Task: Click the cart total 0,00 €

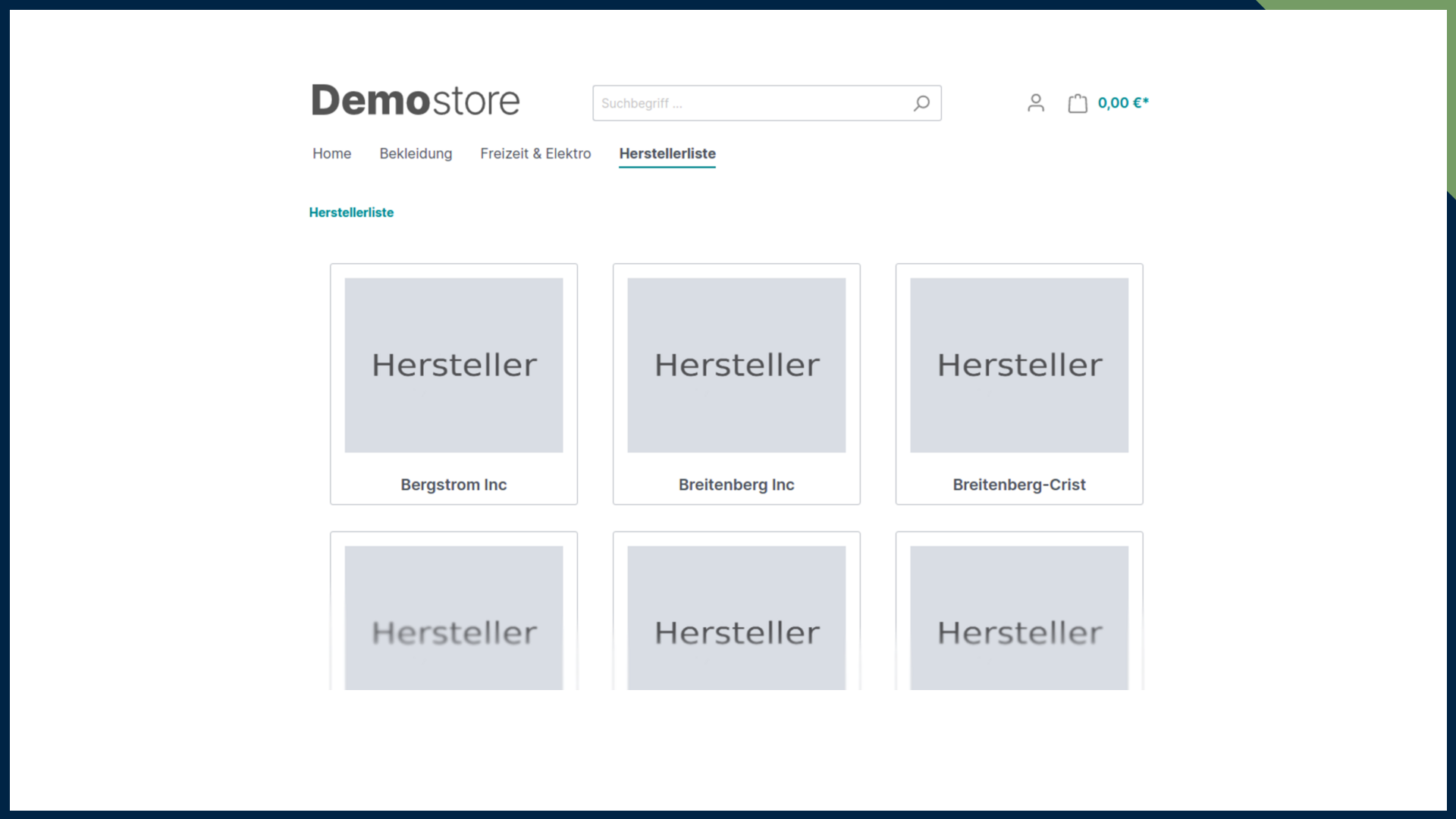Action: pyautogui.click(x=1123, y=103)
